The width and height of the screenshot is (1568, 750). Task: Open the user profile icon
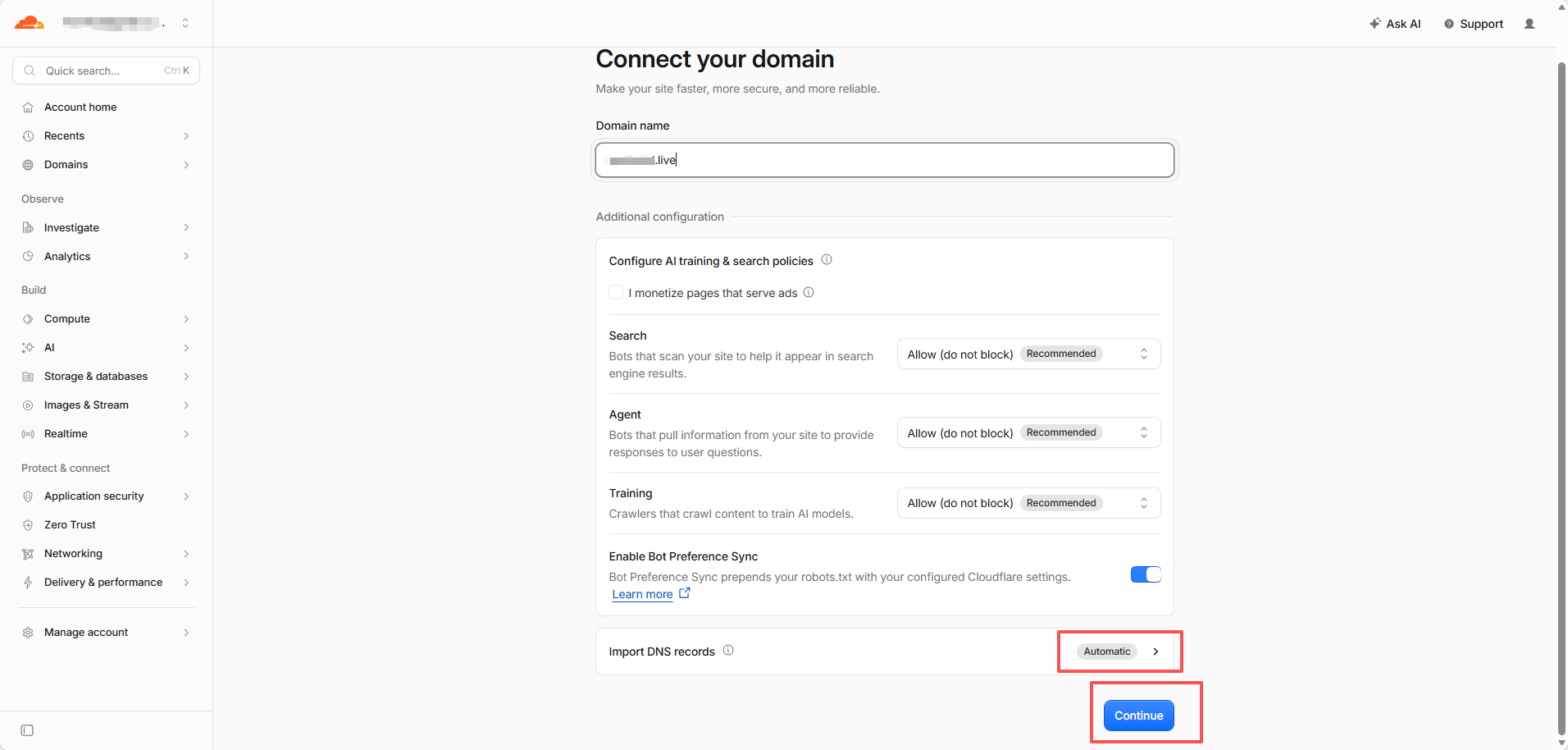(1529, 24)
